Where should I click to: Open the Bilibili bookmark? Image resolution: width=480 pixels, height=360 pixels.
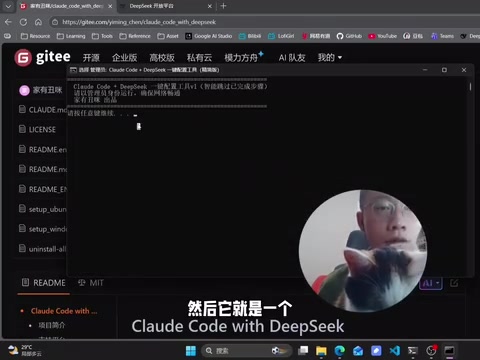pos(250,36)
